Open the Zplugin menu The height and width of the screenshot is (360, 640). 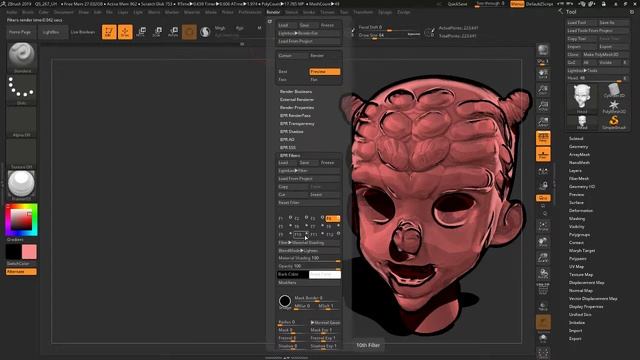(x=385, y=12)
